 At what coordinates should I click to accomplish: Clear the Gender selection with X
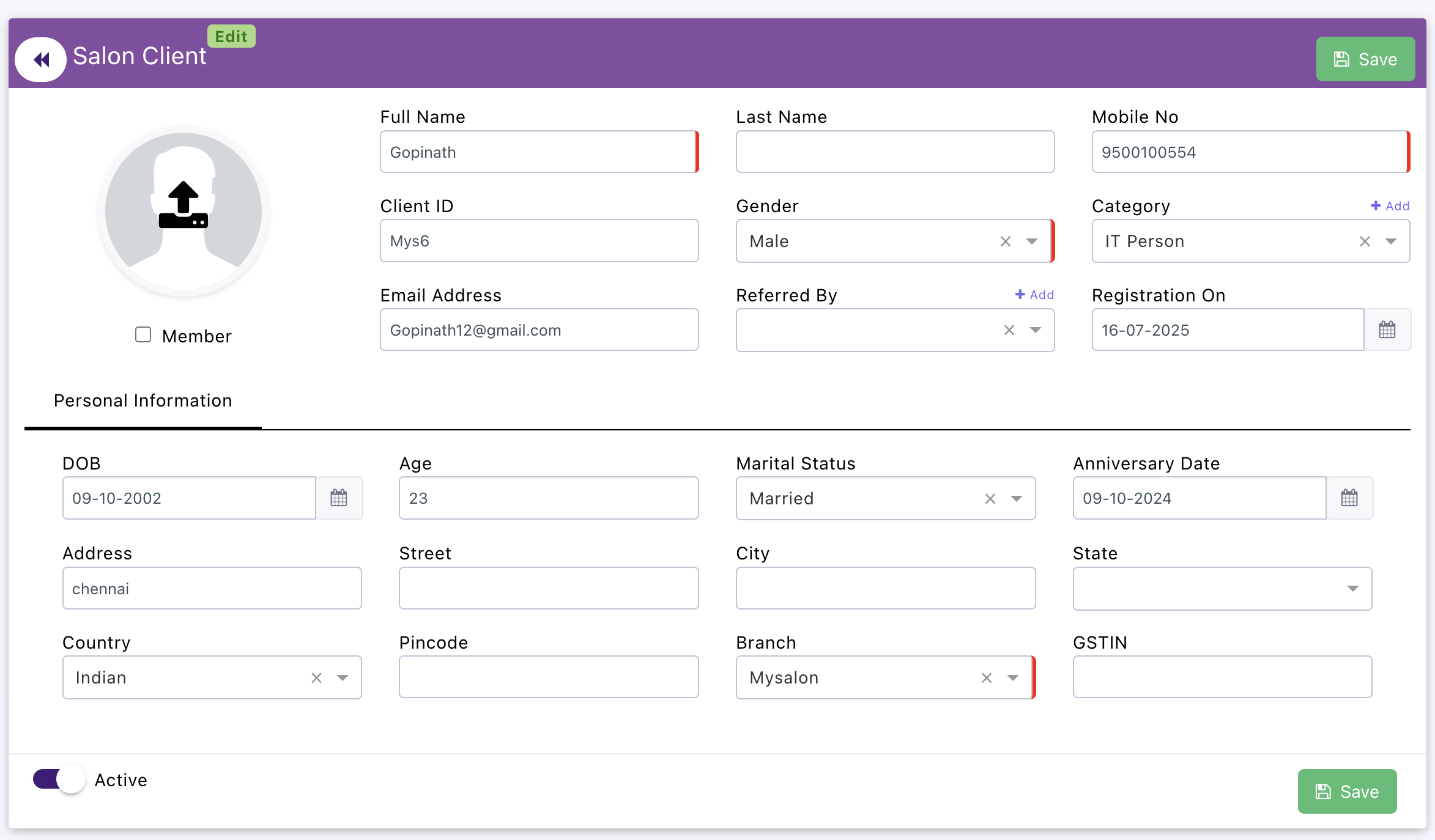[x=1005, y=241]
